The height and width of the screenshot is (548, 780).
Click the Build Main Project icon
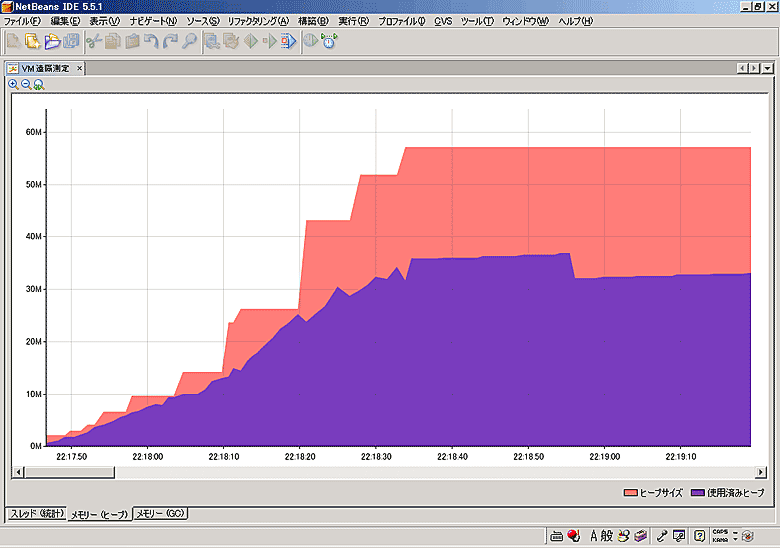click(x=212, y=41)
